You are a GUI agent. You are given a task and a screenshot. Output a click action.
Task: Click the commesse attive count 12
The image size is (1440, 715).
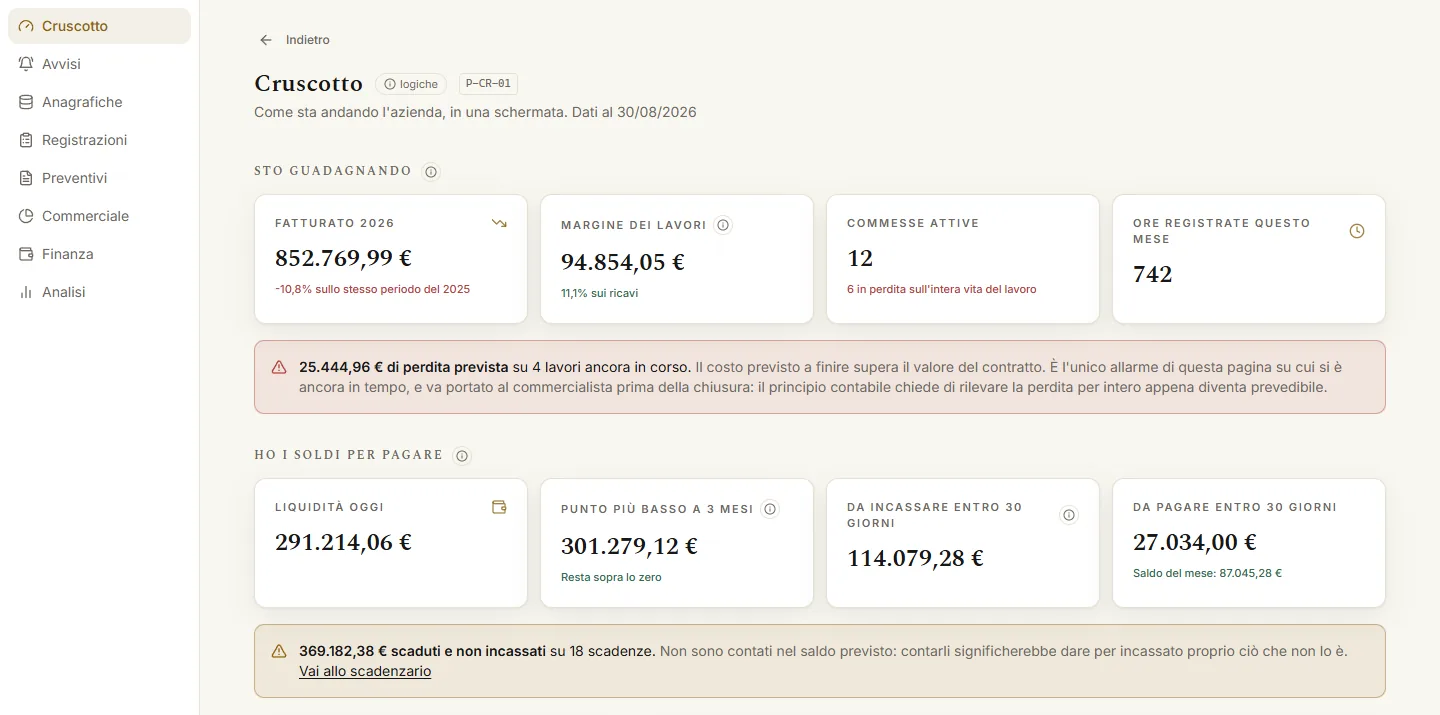pos(860,258)
